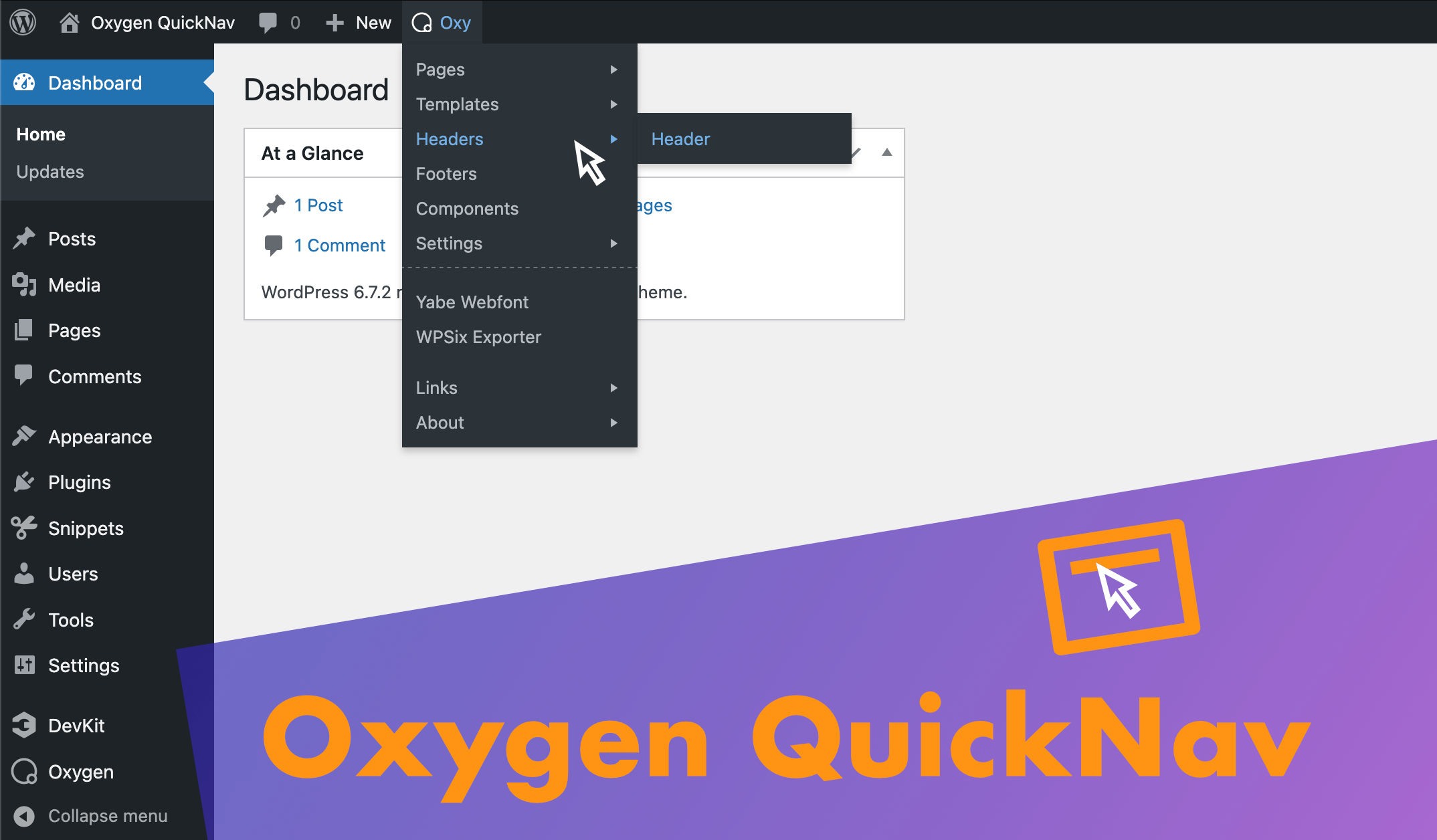The width and height of the screenshot is (1437, 840).
Task: Click the Yabe Webfont option
Action: coord(471,301)
